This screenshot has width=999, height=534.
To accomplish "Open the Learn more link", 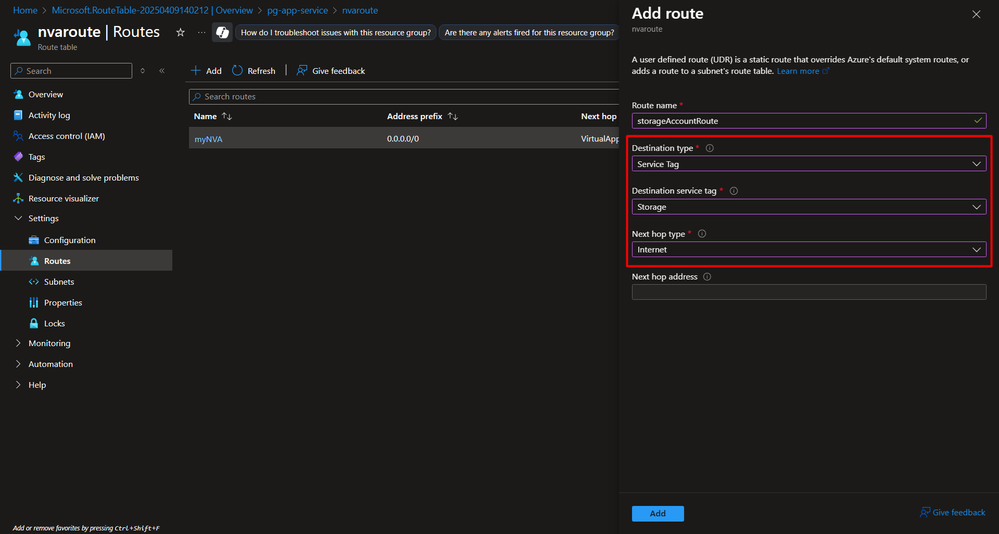I will (798, 71).
